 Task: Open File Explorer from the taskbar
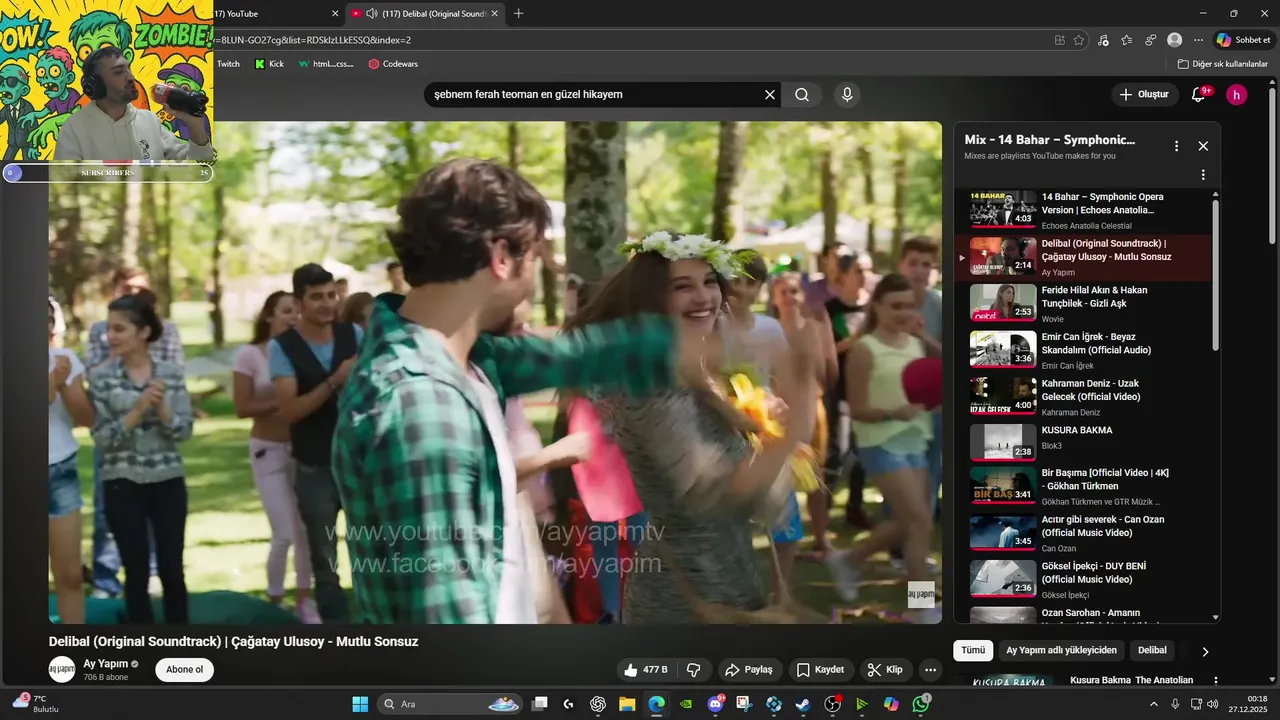coord(627,704)
